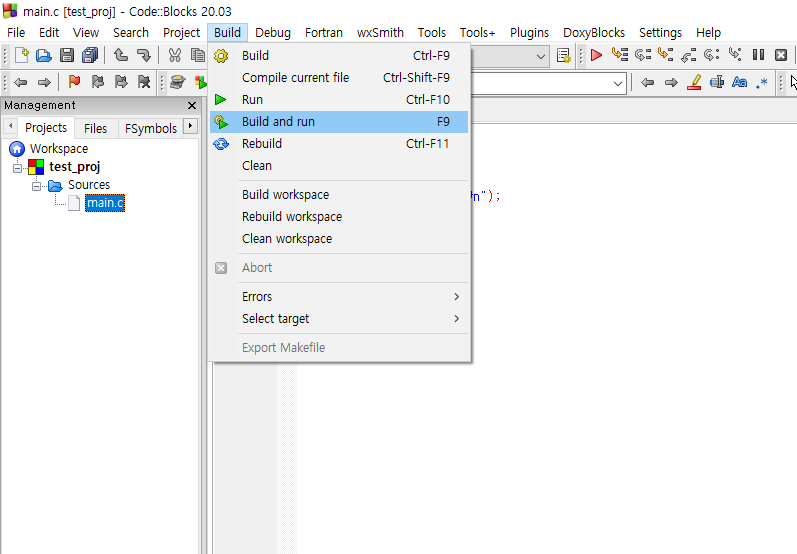Click the Run to cursor debug icon
797x554 pixels.
click(620, 54)
